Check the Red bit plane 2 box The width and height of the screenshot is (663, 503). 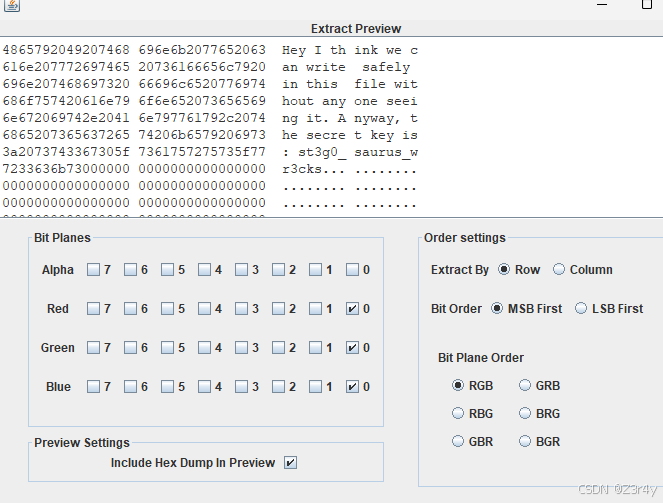coord(278,309)
